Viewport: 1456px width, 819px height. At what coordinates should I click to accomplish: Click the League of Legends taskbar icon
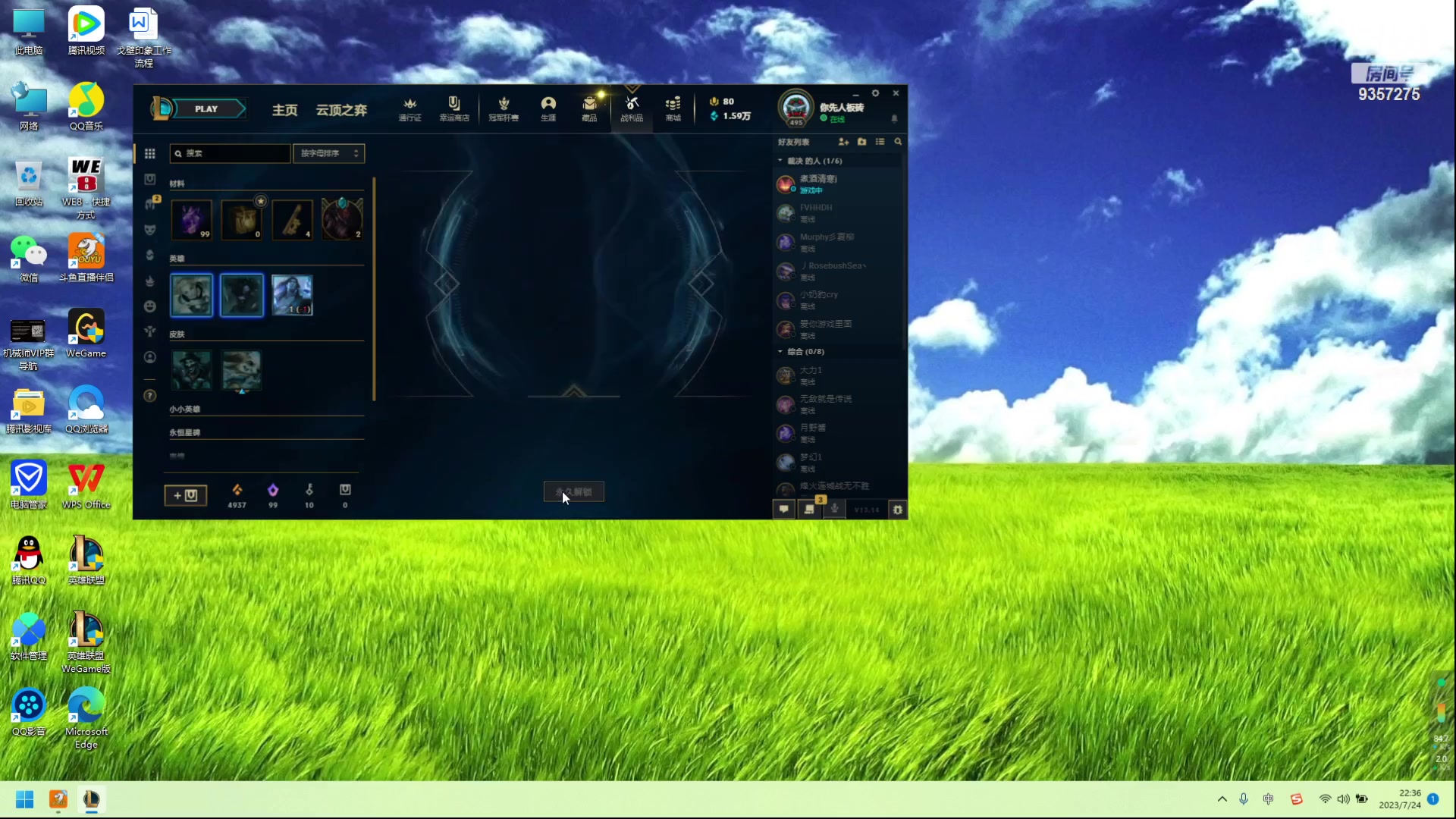coord(91,799)
